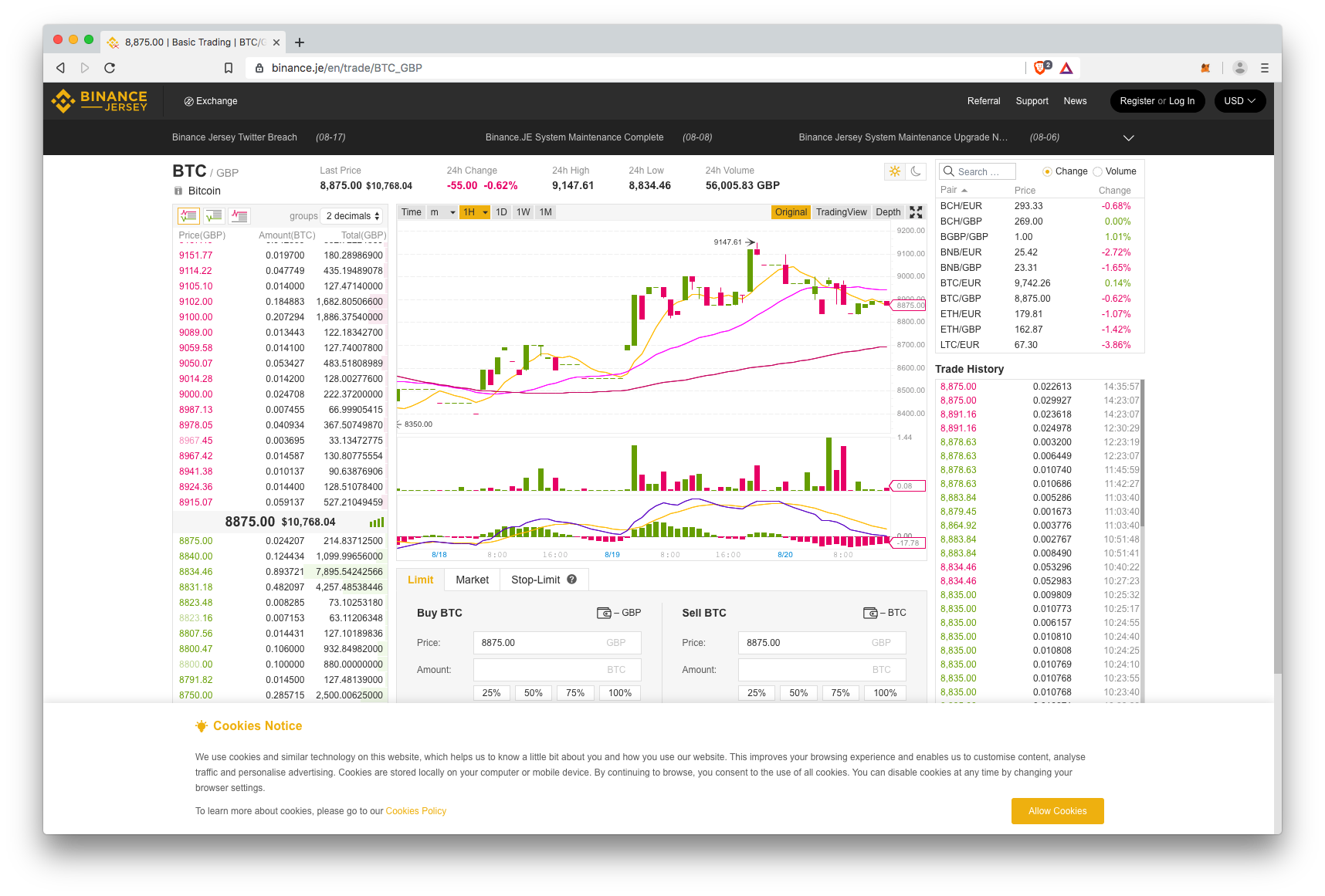Set Buy amount to 25%
This screenshot has width=1325, height=896.
tap(492, 693)
